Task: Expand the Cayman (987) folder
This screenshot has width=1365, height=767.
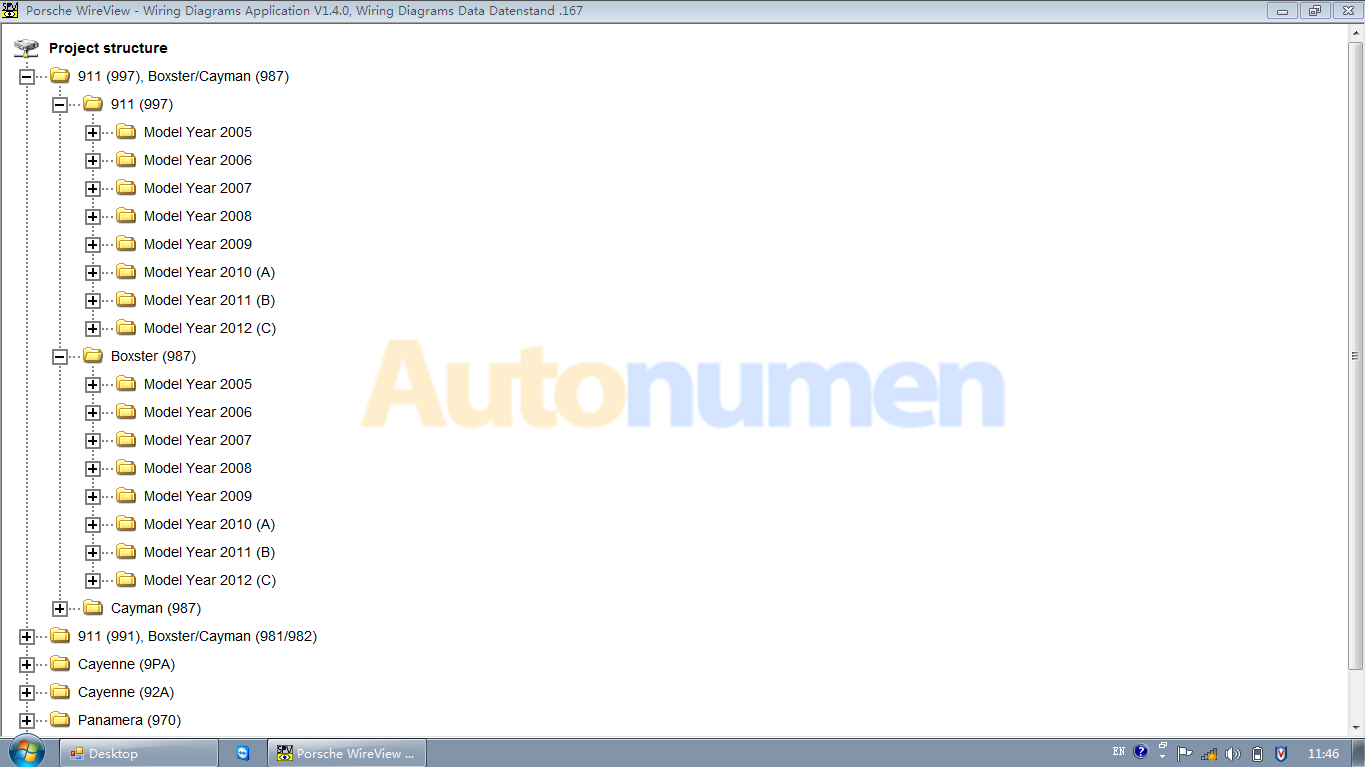Action: click(x=60, y=608)
